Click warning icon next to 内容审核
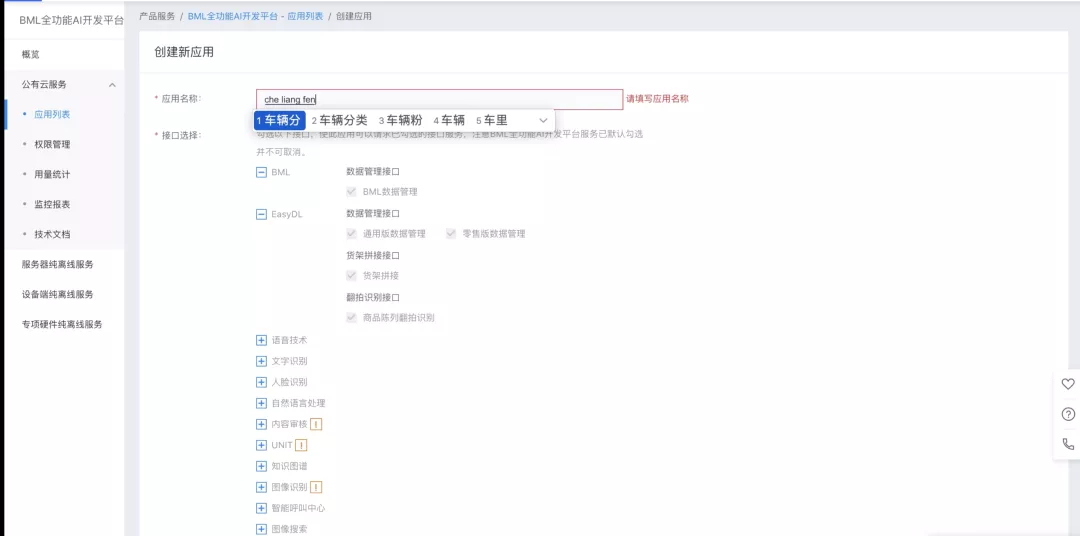1080x536 pixels. [316, 424]
